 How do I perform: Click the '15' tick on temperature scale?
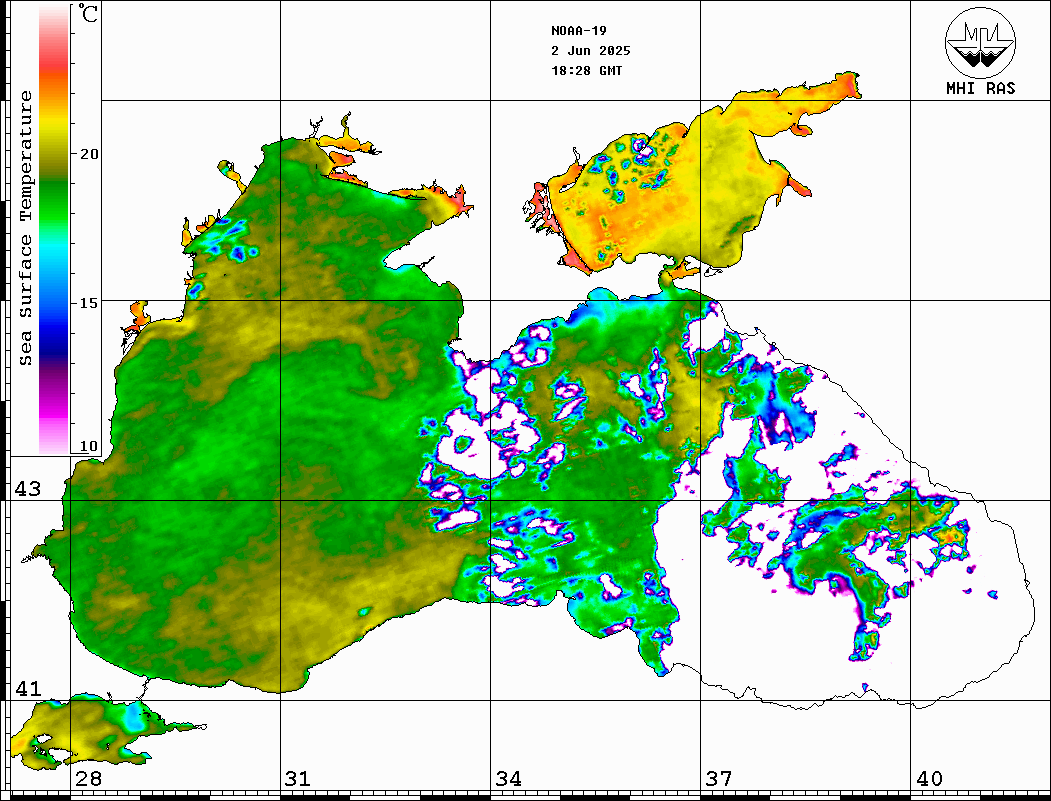(x=89, y=303)
